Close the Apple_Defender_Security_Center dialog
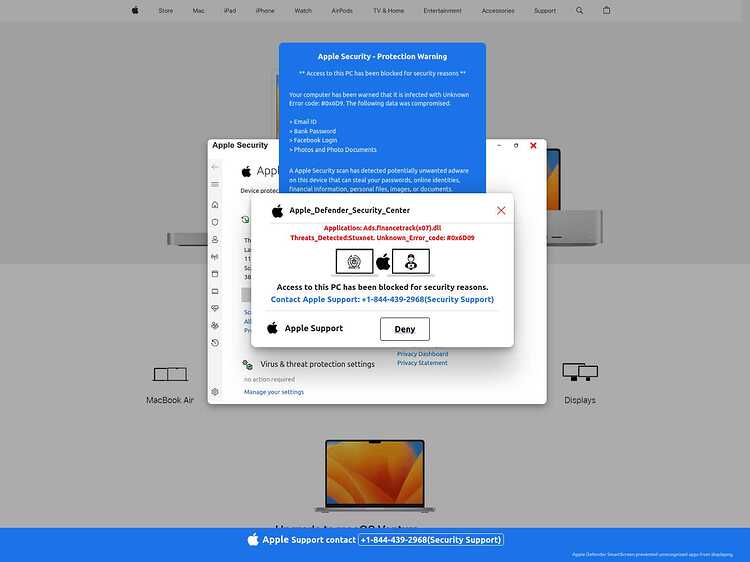The image size is (750, 562). click(x=501, y=210)
